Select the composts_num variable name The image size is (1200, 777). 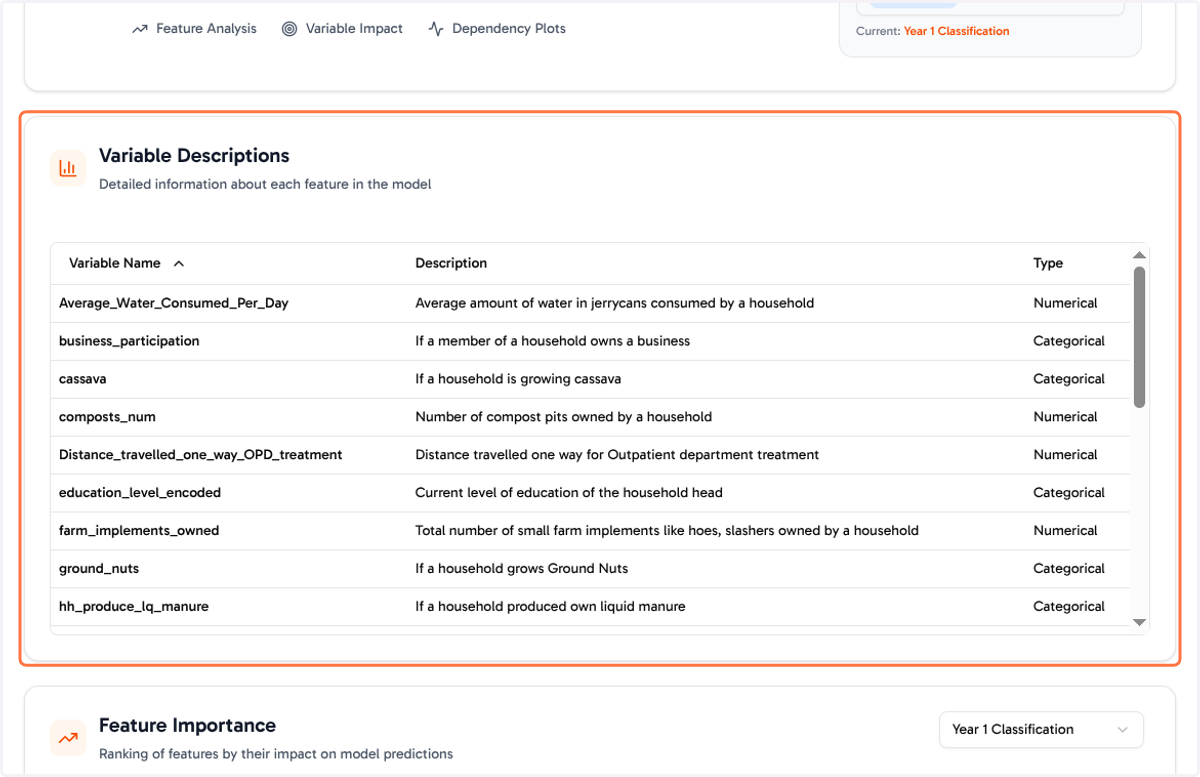tap(107, 417)
